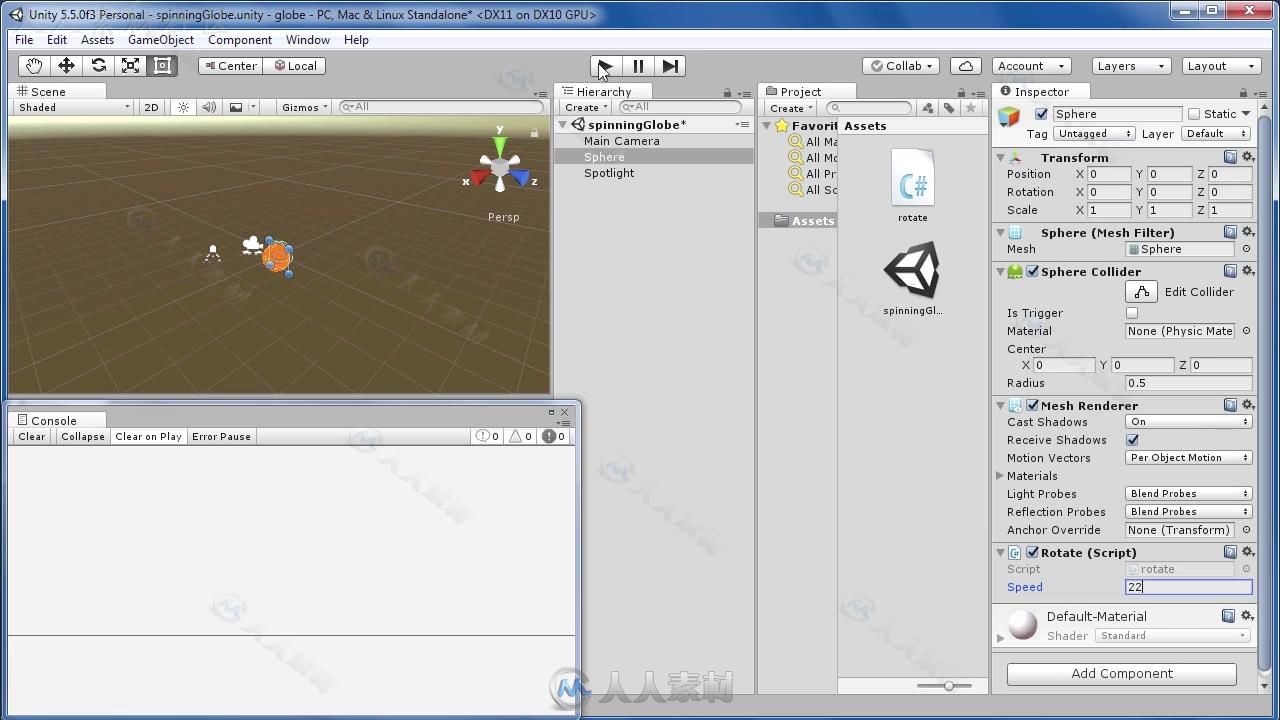The image size is (1280, 720).
Task: Select the Move tool
Action: [66, 66]
